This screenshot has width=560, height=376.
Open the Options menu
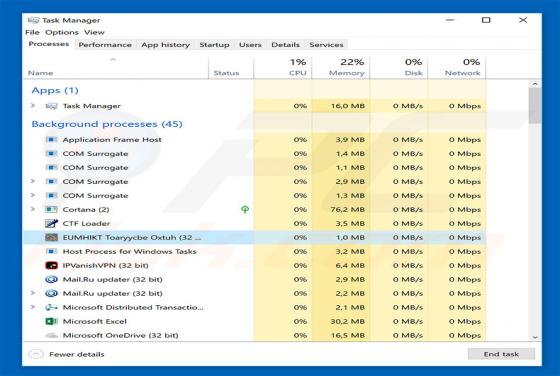(x=62, y=32)
